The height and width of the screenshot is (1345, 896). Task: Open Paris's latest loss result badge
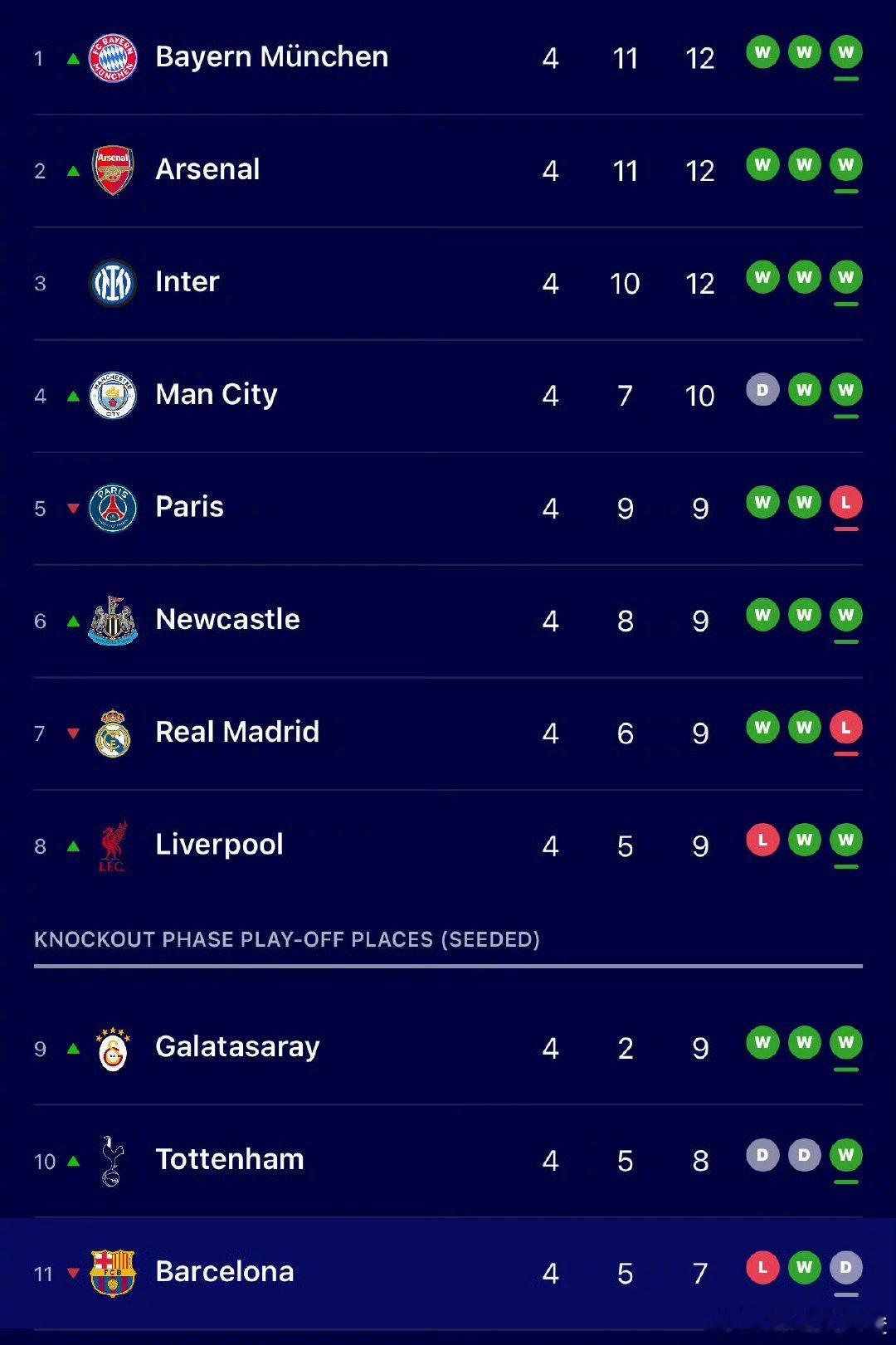tap(846, 503)
